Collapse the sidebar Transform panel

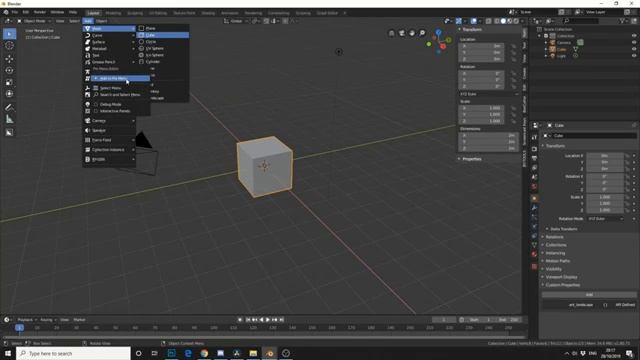pyautogui.click(x=472, y=29)
